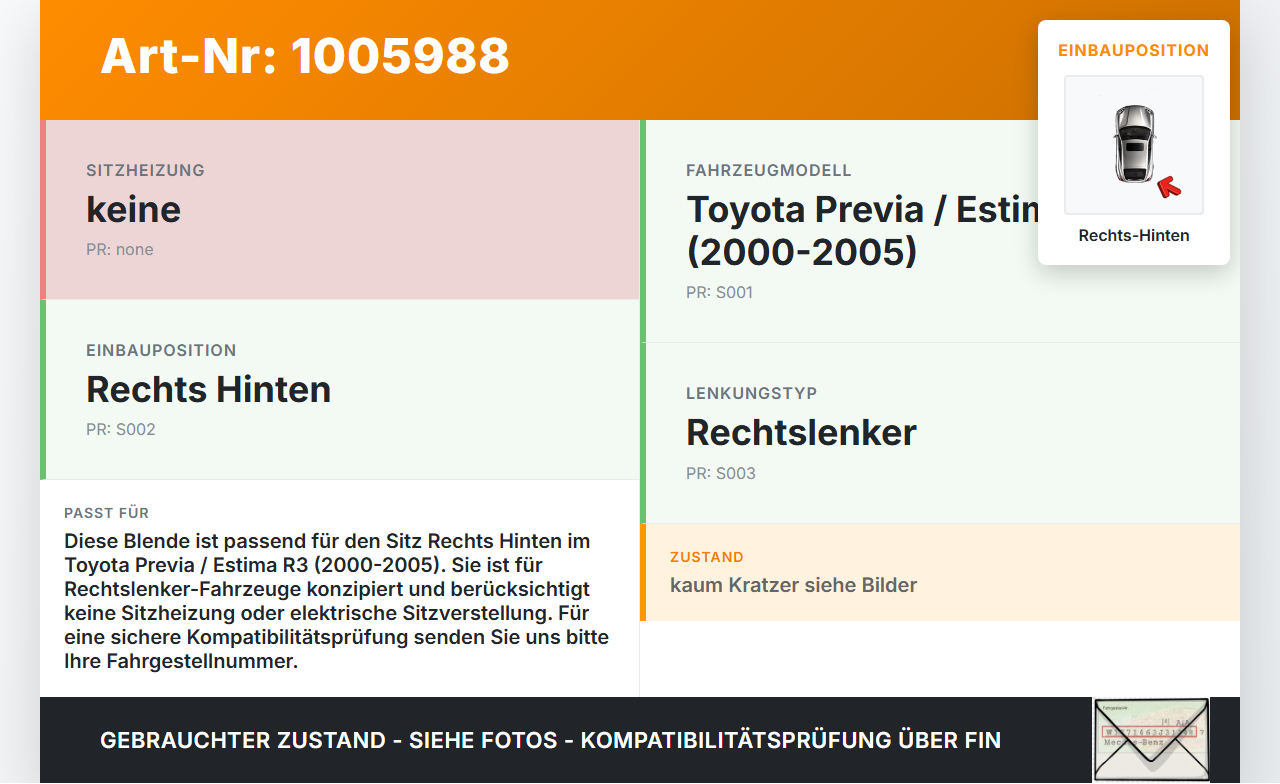The width and height of the screenshot is (1280, 784).
Task: Click the "PASST FÜR" label
Action: pos(106,513)
